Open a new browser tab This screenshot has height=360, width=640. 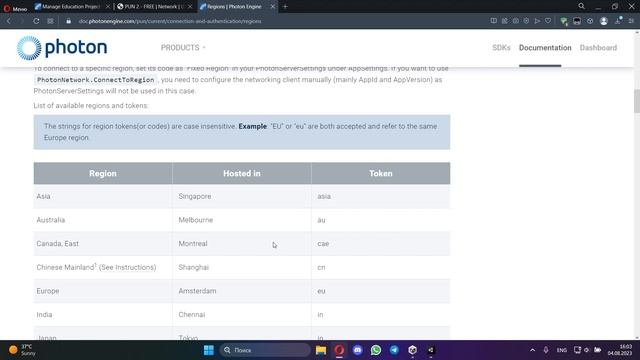pyautogui.click(x=285, y=7)
